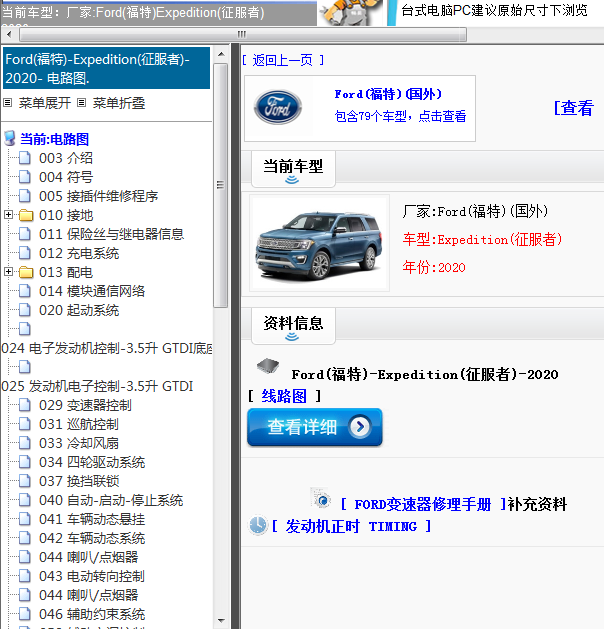Viewport: 604px width, 629px height.
Task: Click page icon beside 004 符号
Action: (x=25, y=177)
